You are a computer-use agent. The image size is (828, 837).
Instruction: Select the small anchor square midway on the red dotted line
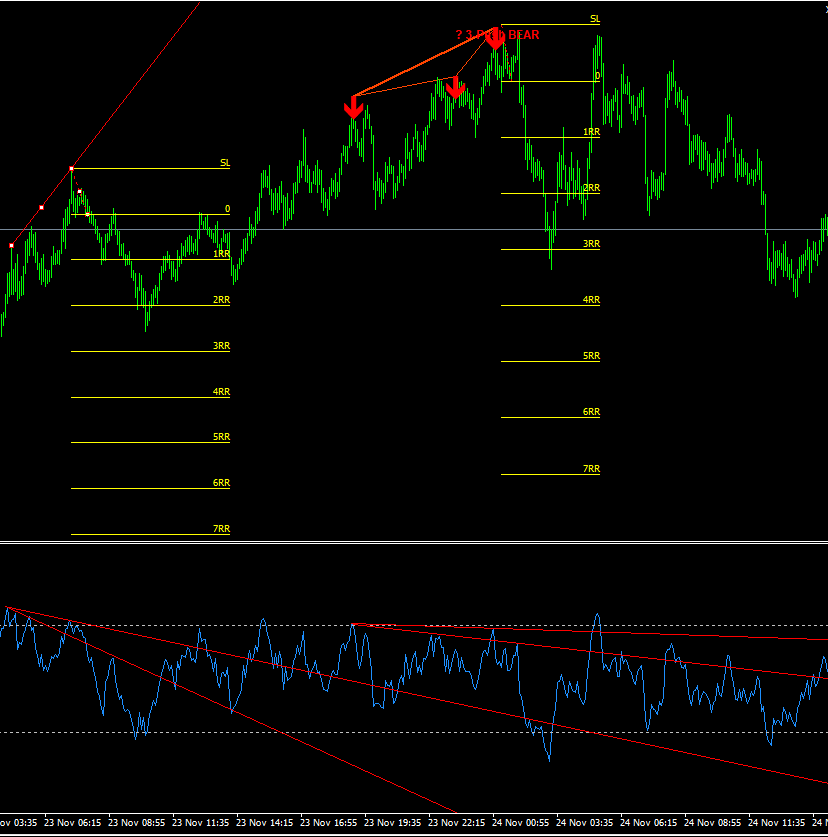pos(80,191)
